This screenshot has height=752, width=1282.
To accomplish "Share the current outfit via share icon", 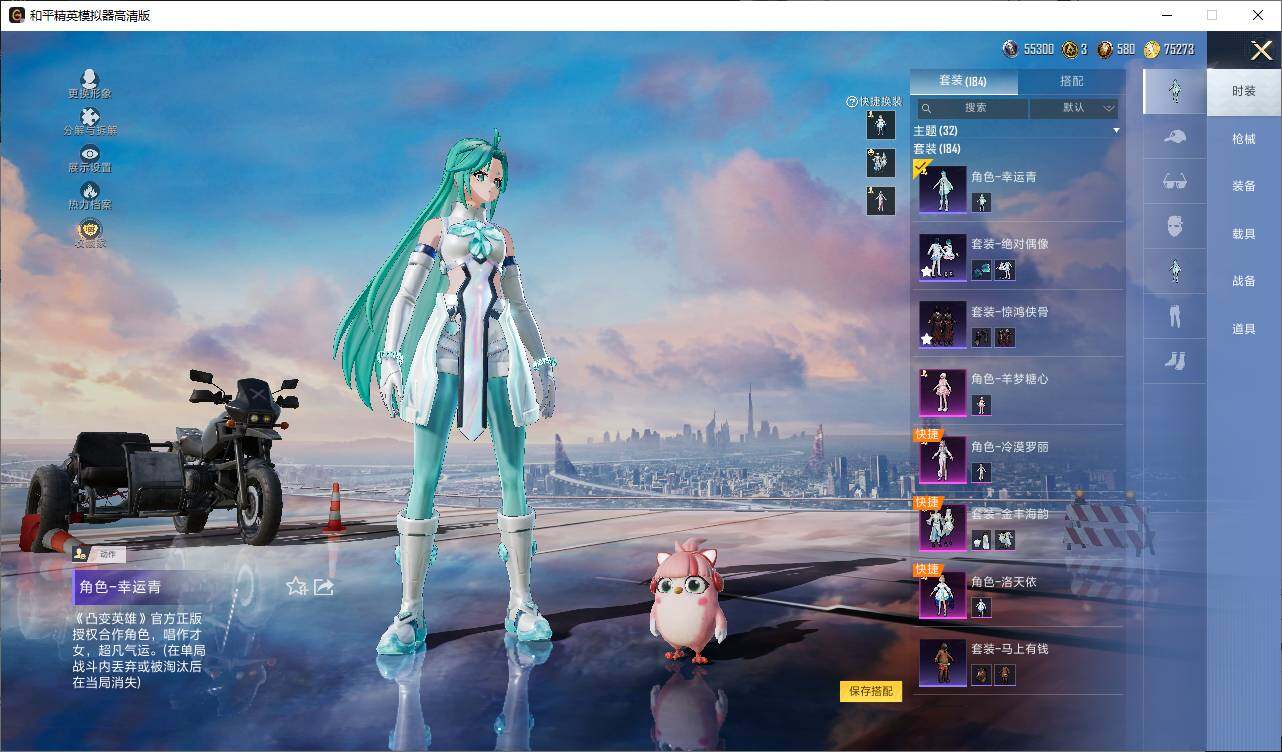I will coord(323,586).
